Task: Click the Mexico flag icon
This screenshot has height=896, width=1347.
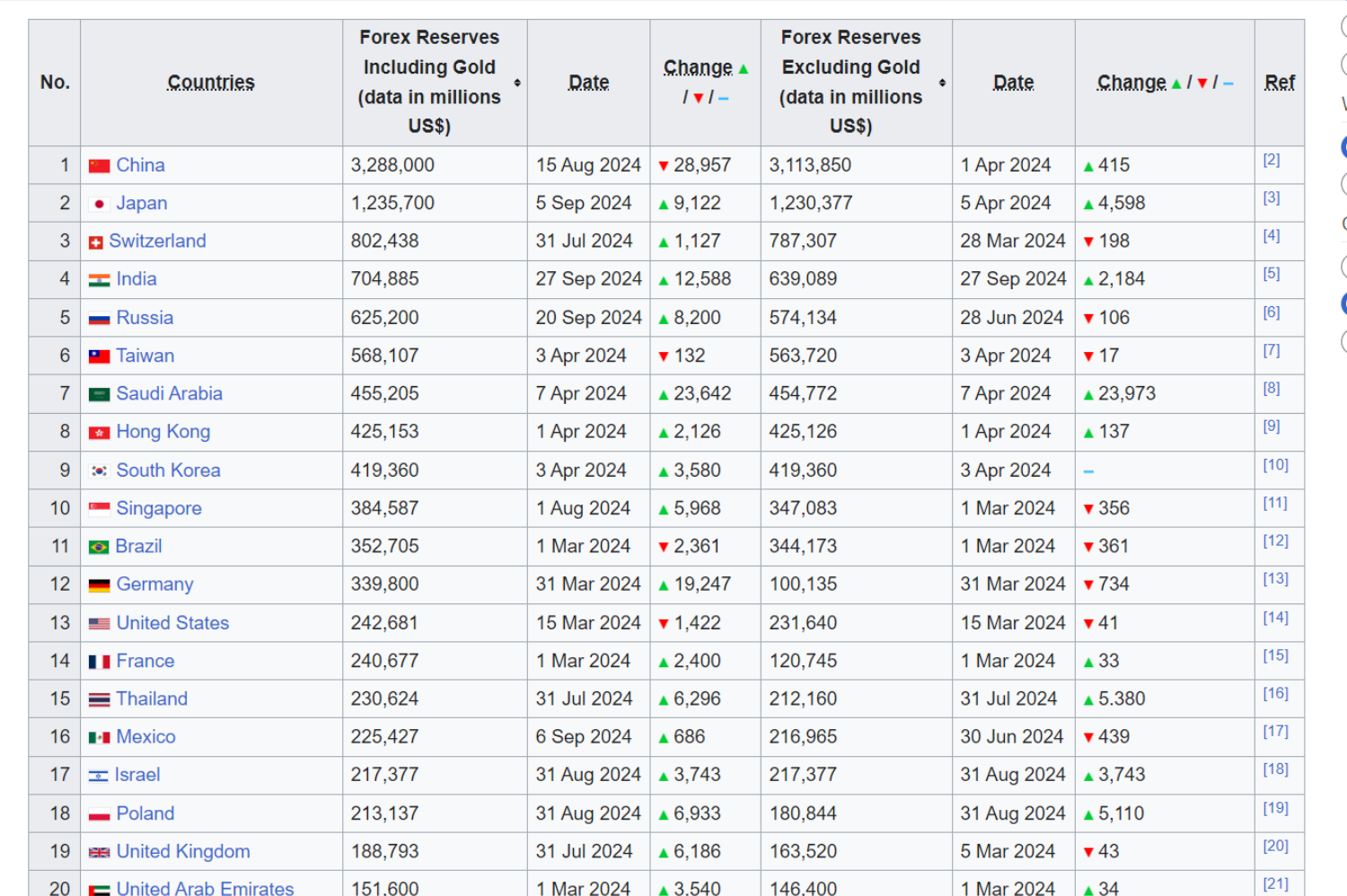Action: [x=99, y=738]
